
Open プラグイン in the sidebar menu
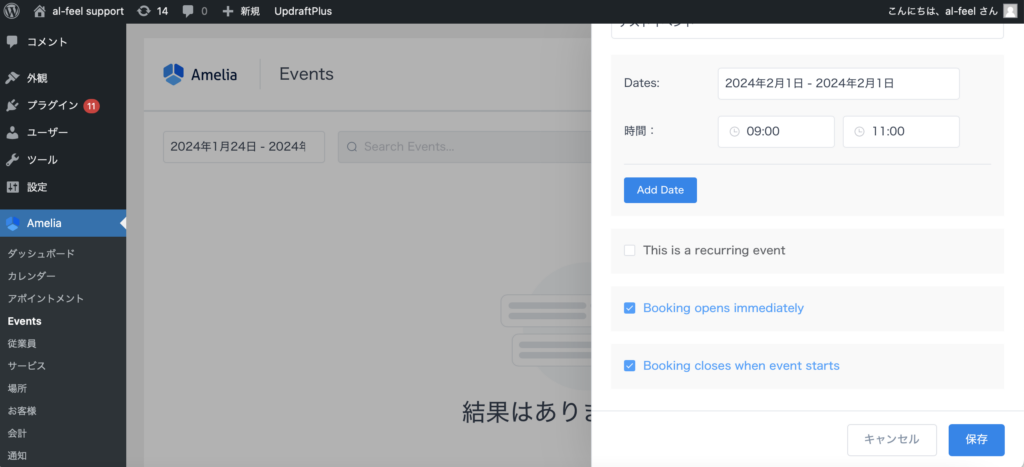[52, 105]
